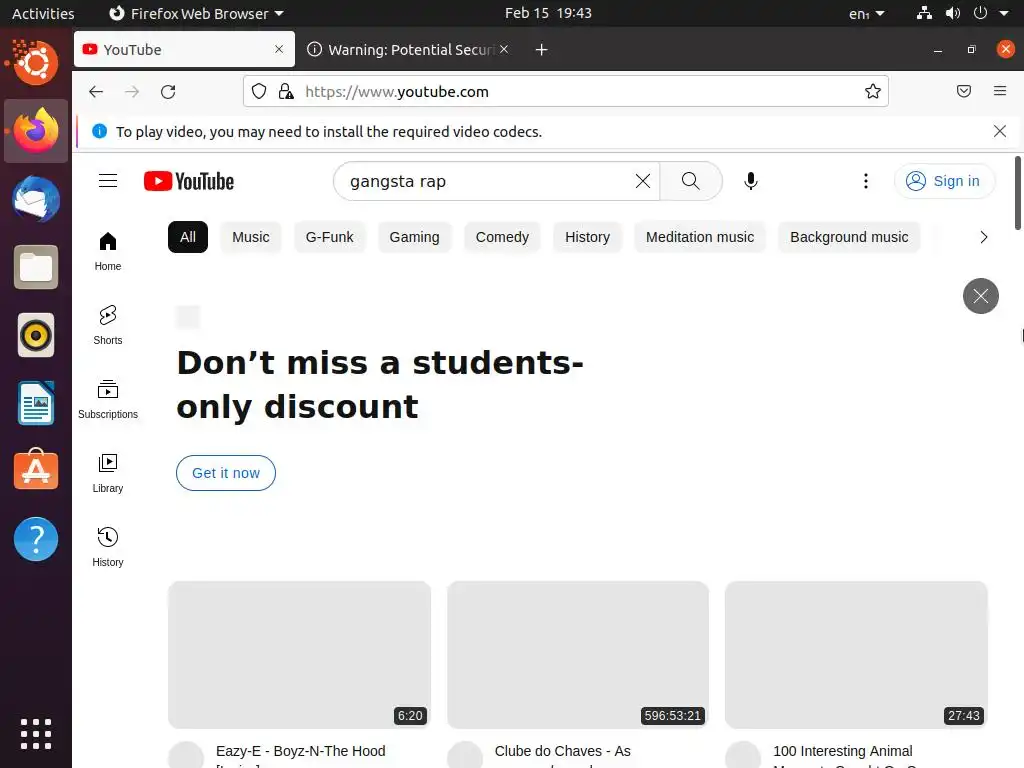
Task: Click the Sign in button
Action: tap(944, 181)
